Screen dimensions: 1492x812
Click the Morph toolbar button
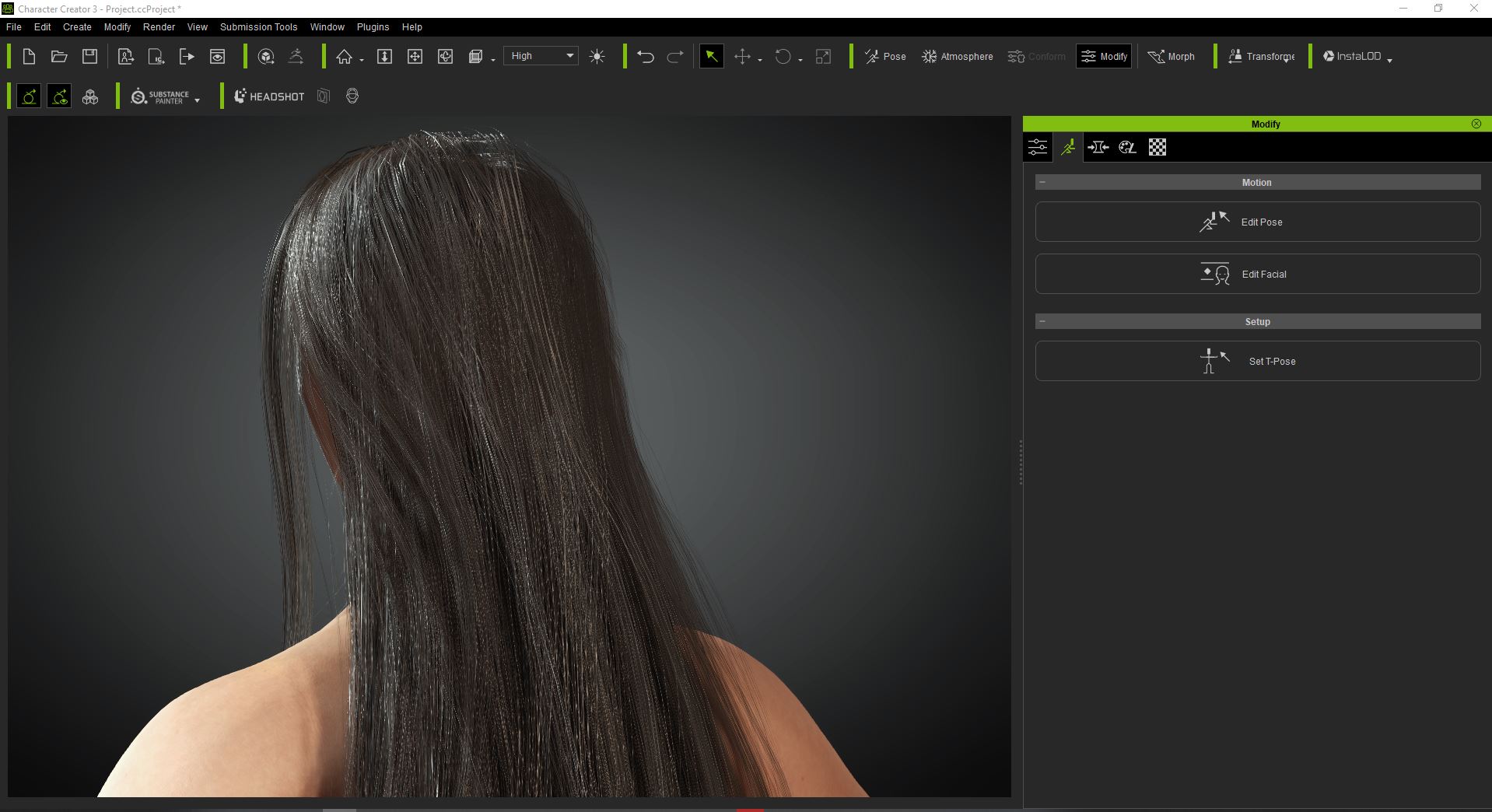pyautogui.click(x=1171, y=56)
